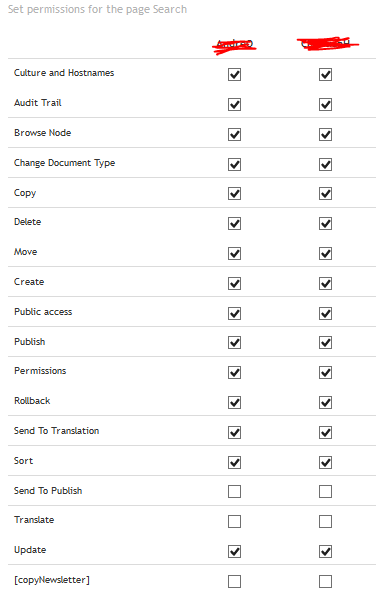Viewport: 390px width, 603px height.
Task: Uncheck Culture and Hostnames for first user
Action: pos(234,74)
